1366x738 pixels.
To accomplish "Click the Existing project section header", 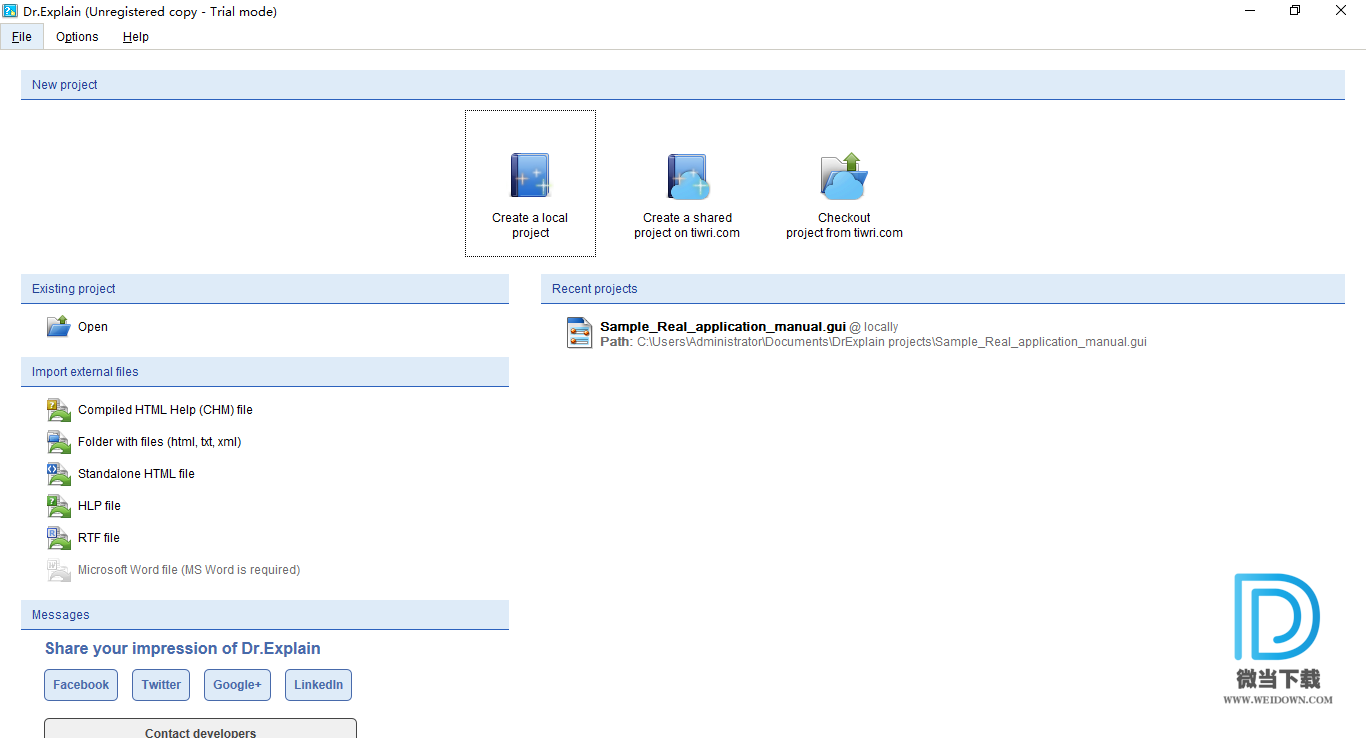I will [x=265, y=289].
